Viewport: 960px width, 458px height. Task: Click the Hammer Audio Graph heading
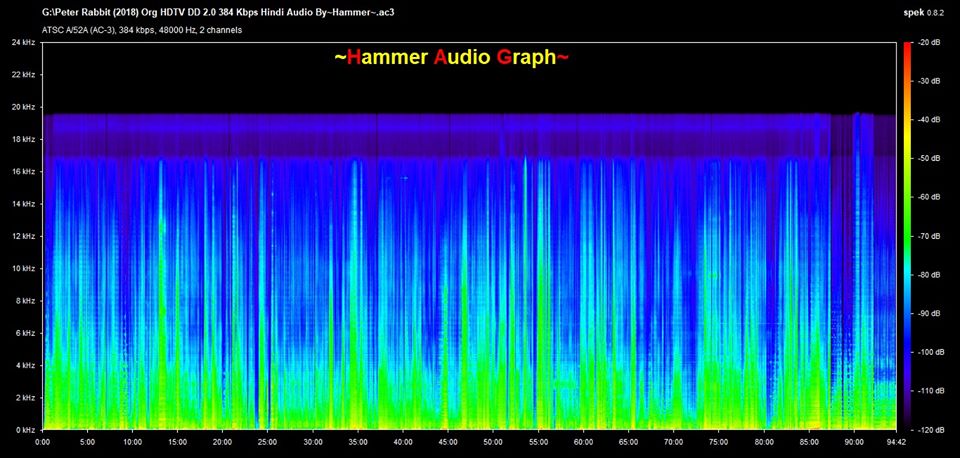(x=452, y=58)
